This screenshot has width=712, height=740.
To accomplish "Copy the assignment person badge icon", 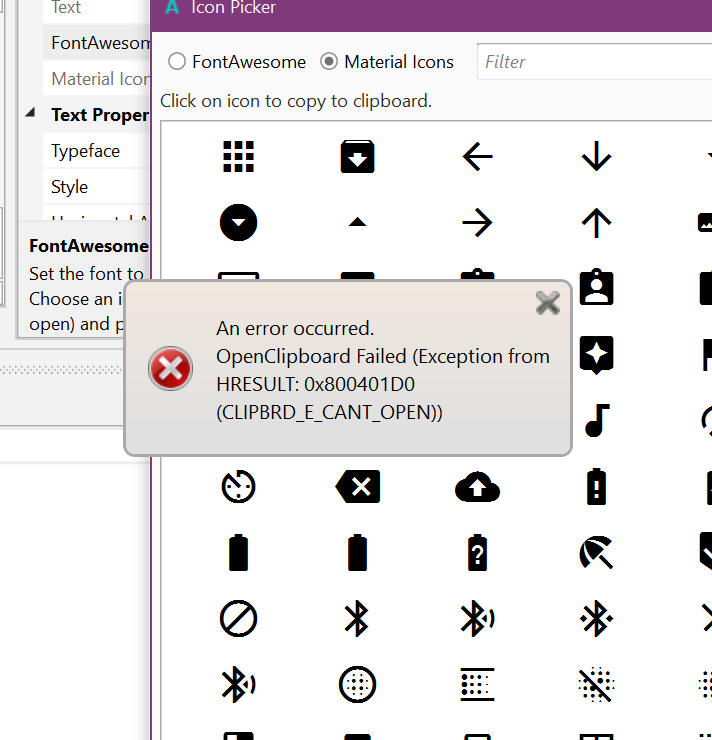I will coord(596,287).
